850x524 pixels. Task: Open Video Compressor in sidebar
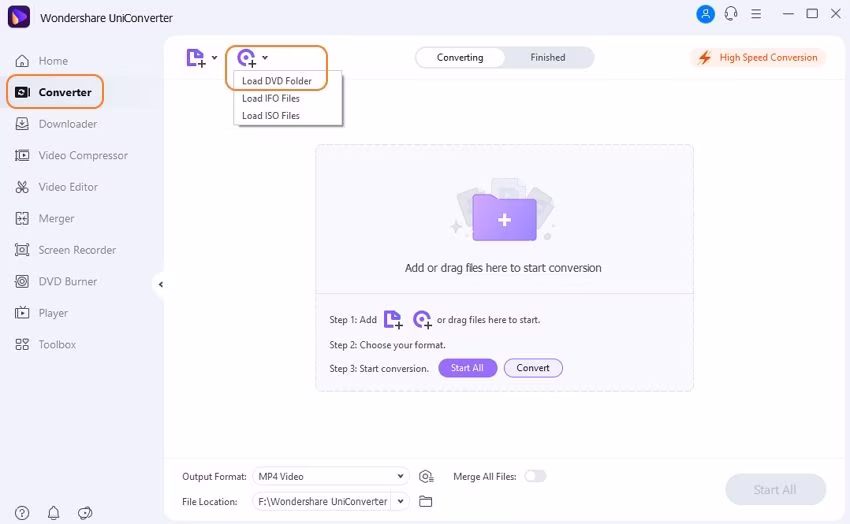pyautogui.click(x=83, y=155)
